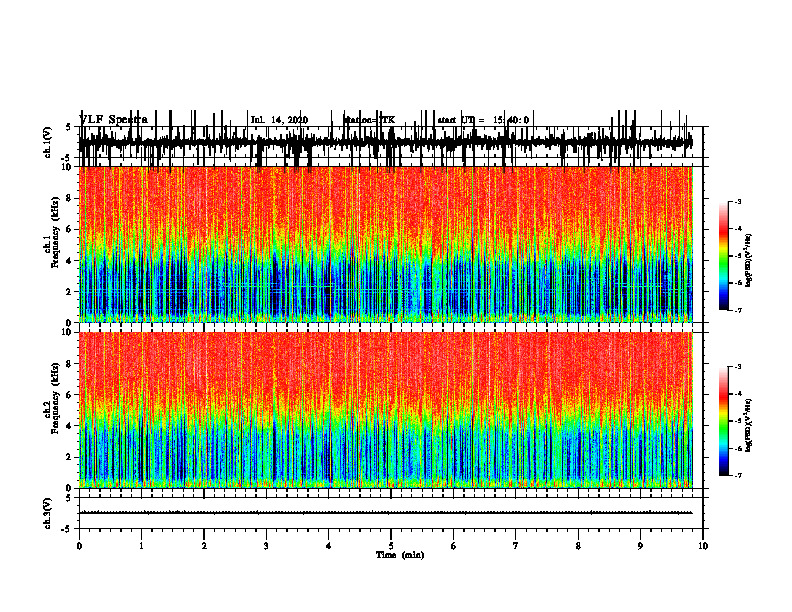The width and height of the screenshot is (792, 612).
Task: Click the '6' frequency tick of ch.1 spectrogram
Action: coord(70,229)
